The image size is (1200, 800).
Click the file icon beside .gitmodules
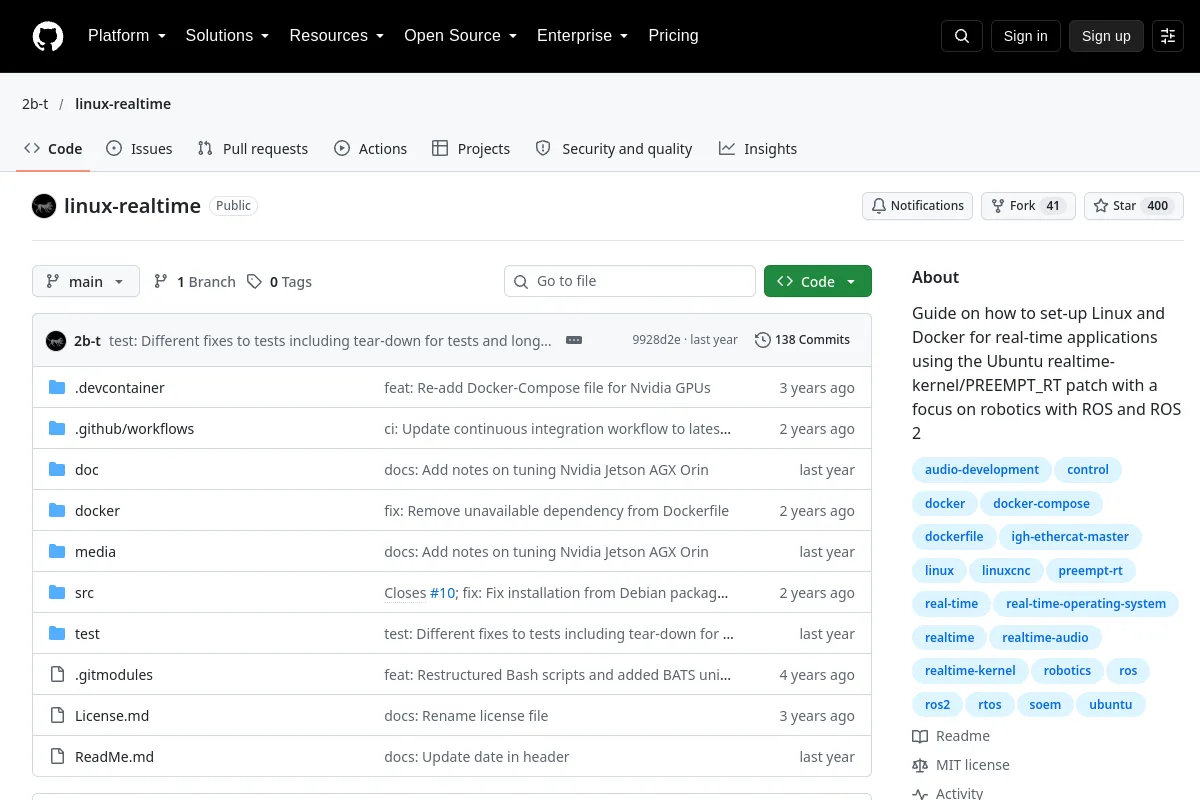[x=57, y=675]
